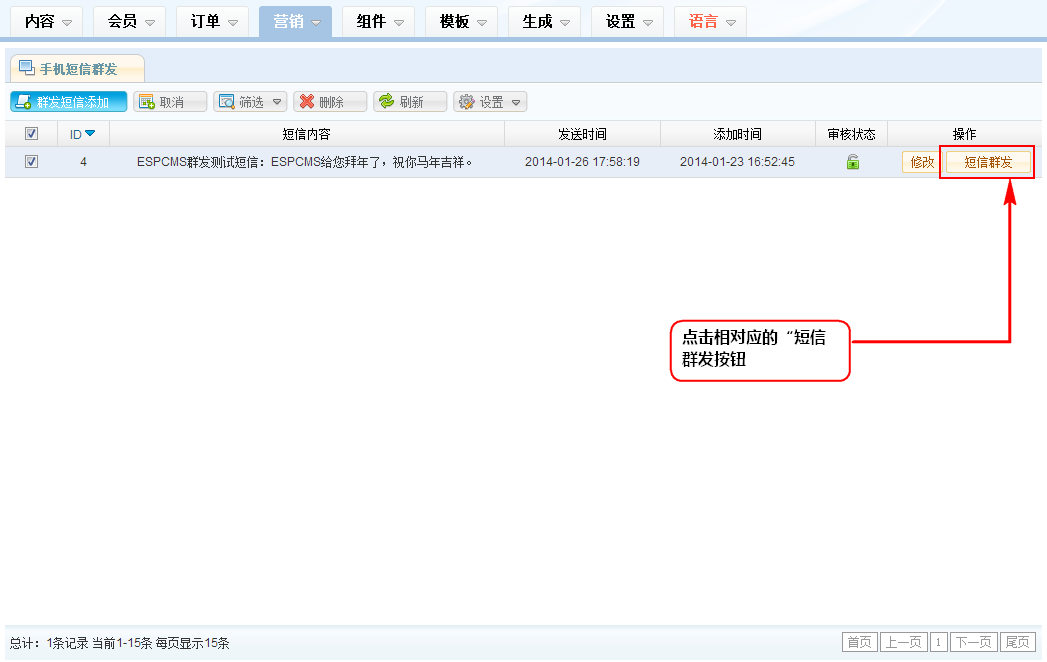The image size is (1047, 662).
Task: Open the 营销 menu dropdown
Action: (295, 21)
